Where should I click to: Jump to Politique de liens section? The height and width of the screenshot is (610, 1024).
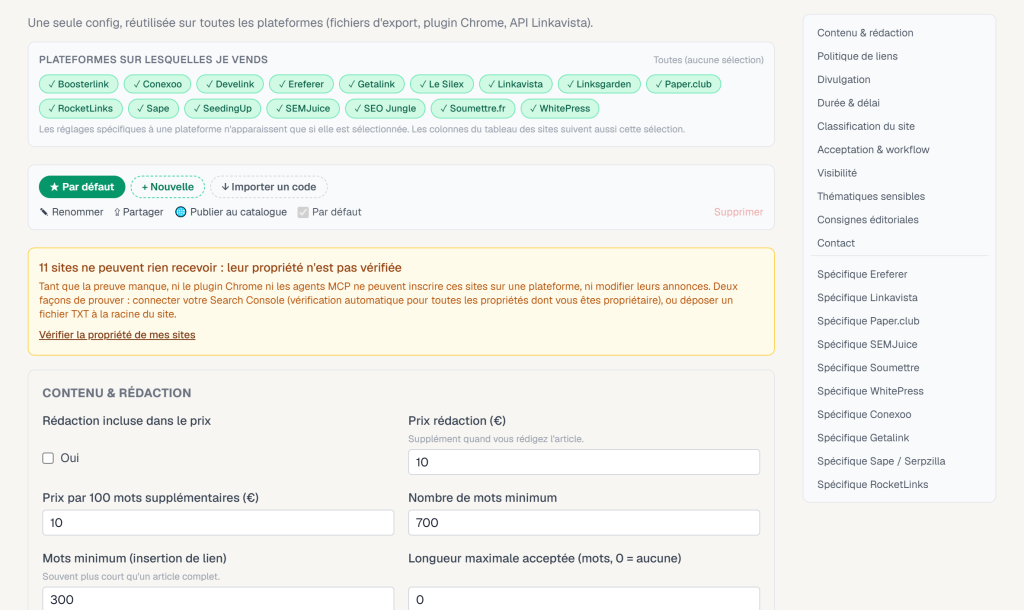pyautogui.click(x=857, y=56)
